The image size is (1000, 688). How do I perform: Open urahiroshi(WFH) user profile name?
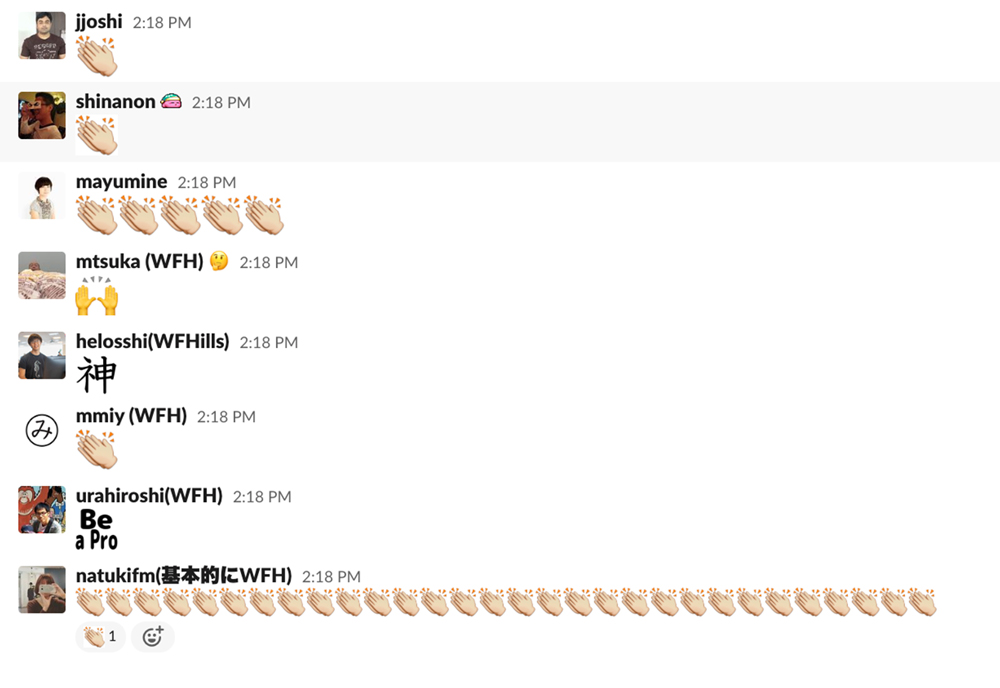149,495
